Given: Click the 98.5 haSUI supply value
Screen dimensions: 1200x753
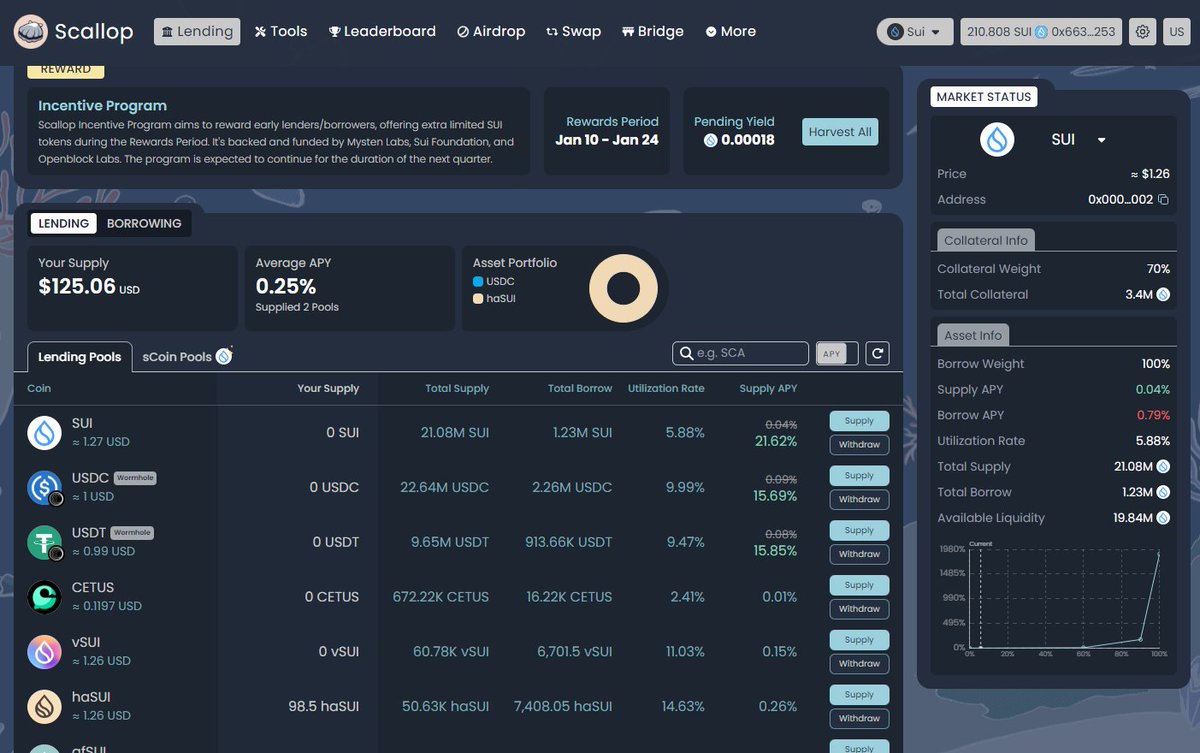Looking at the screenshot, I should 323,706.
